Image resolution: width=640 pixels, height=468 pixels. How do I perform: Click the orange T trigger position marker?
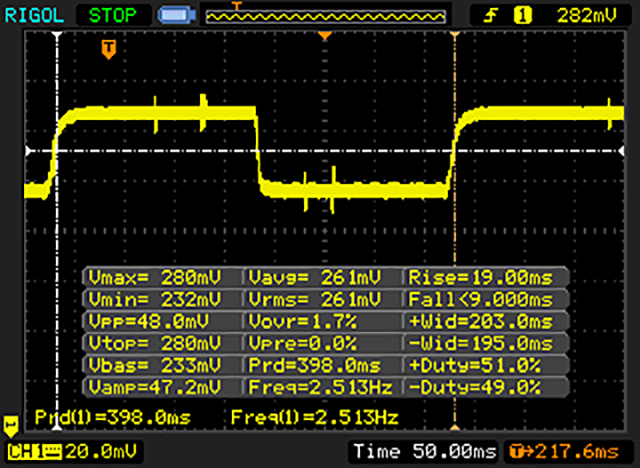click(109, 50)
